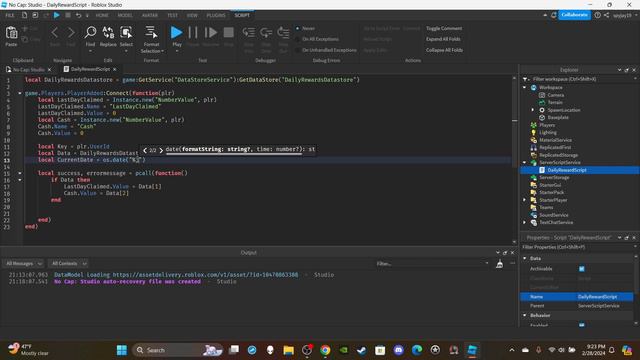Click the Workspace icon in Explorer
This screenshot has height=360, width=640.
click(x=533, y=87)
